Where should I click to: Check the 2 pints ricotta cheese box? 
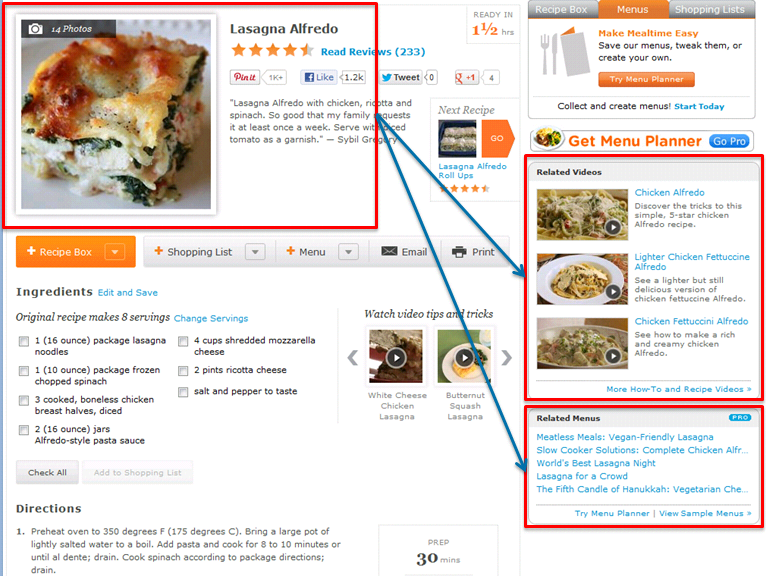click(183, 371)
